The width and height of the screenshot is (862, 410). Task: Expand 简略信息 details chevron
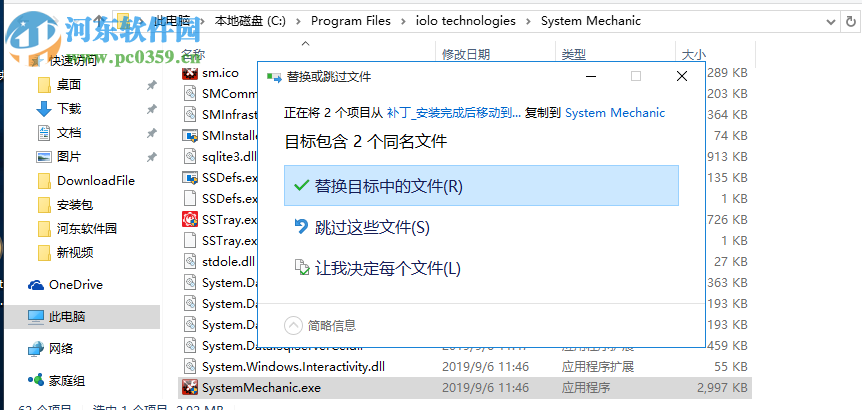pos(293,324)
